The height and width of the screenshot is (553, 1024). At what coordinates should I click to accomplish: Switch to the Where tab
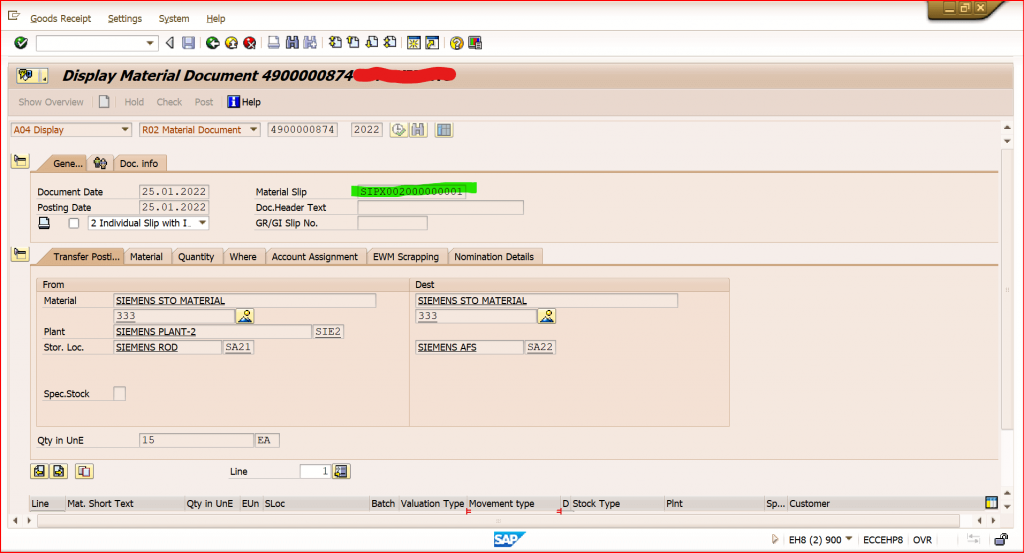coord(243,257)
